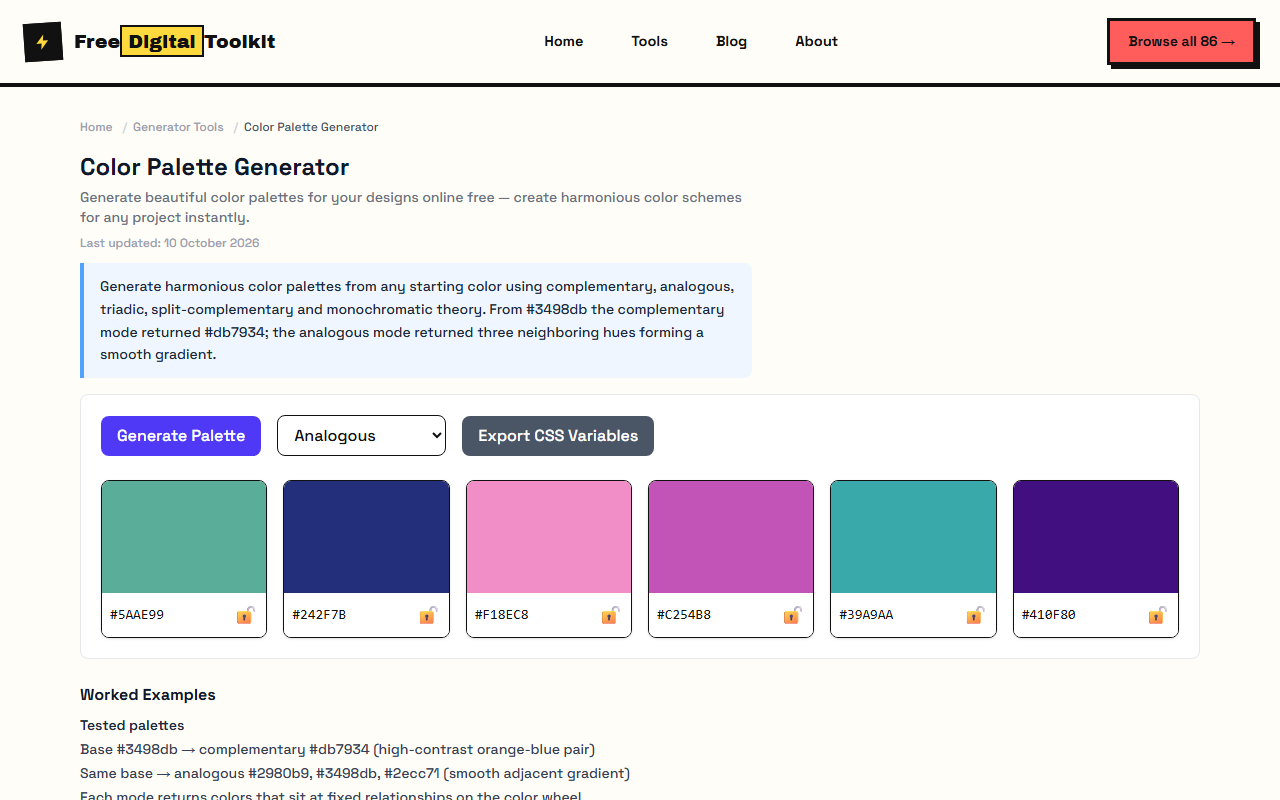Select the green #5AAE99 color swatch
Image resolution: width=1280 pixels, height=800 pixels.
coord(184,537)
